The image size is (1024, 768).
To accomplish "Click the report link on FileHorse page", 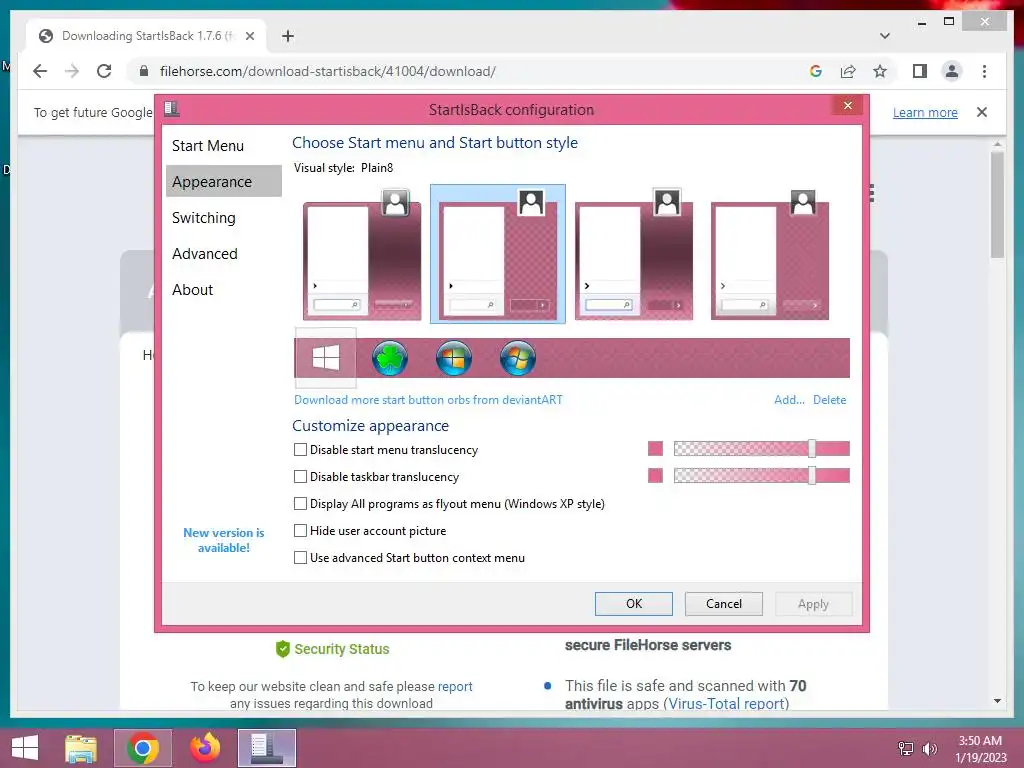I will point(455,686).
